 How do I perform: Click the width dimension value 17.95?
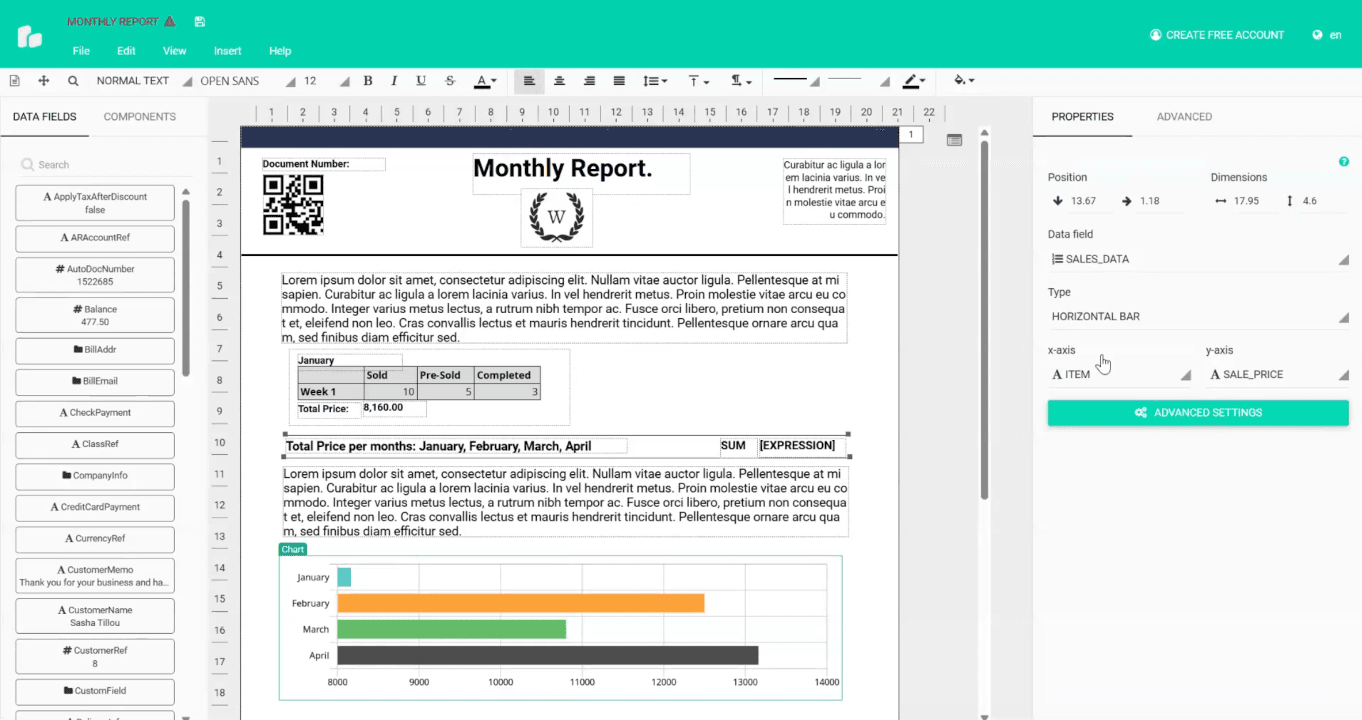(1246, 201)
